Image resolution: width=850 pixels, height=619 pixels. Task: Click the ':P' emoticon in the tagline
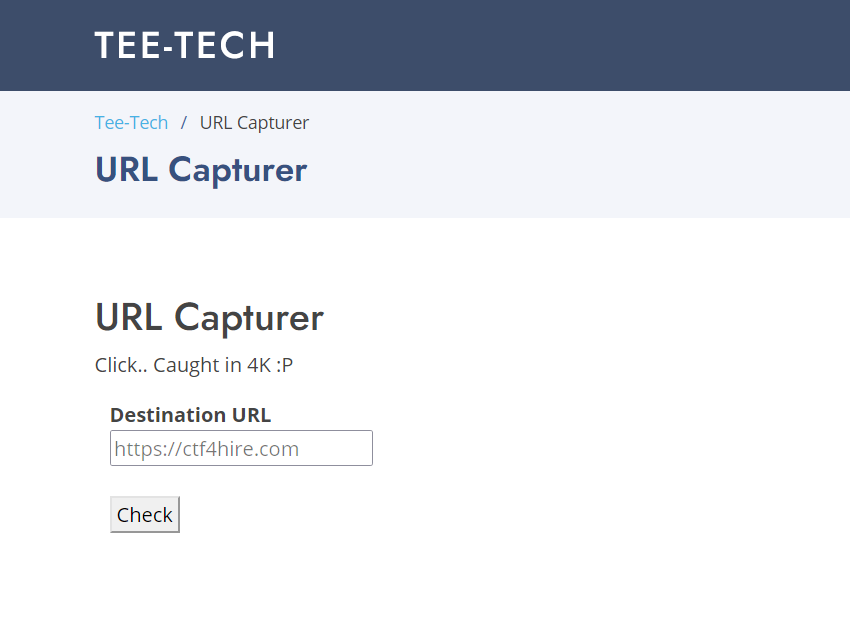284,365
